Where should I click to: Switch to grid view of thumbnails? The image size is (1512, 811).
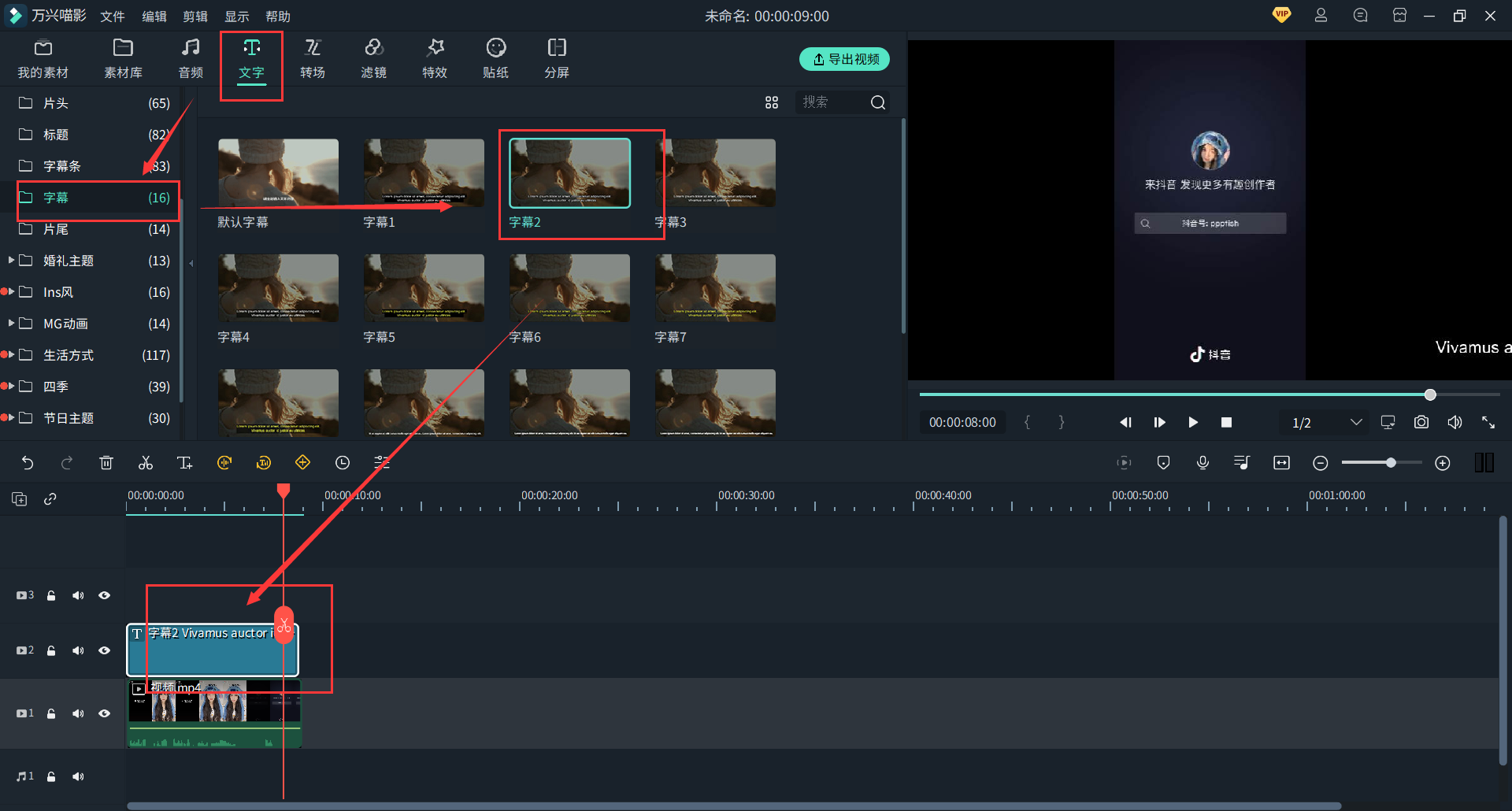[x=771, y=102]
